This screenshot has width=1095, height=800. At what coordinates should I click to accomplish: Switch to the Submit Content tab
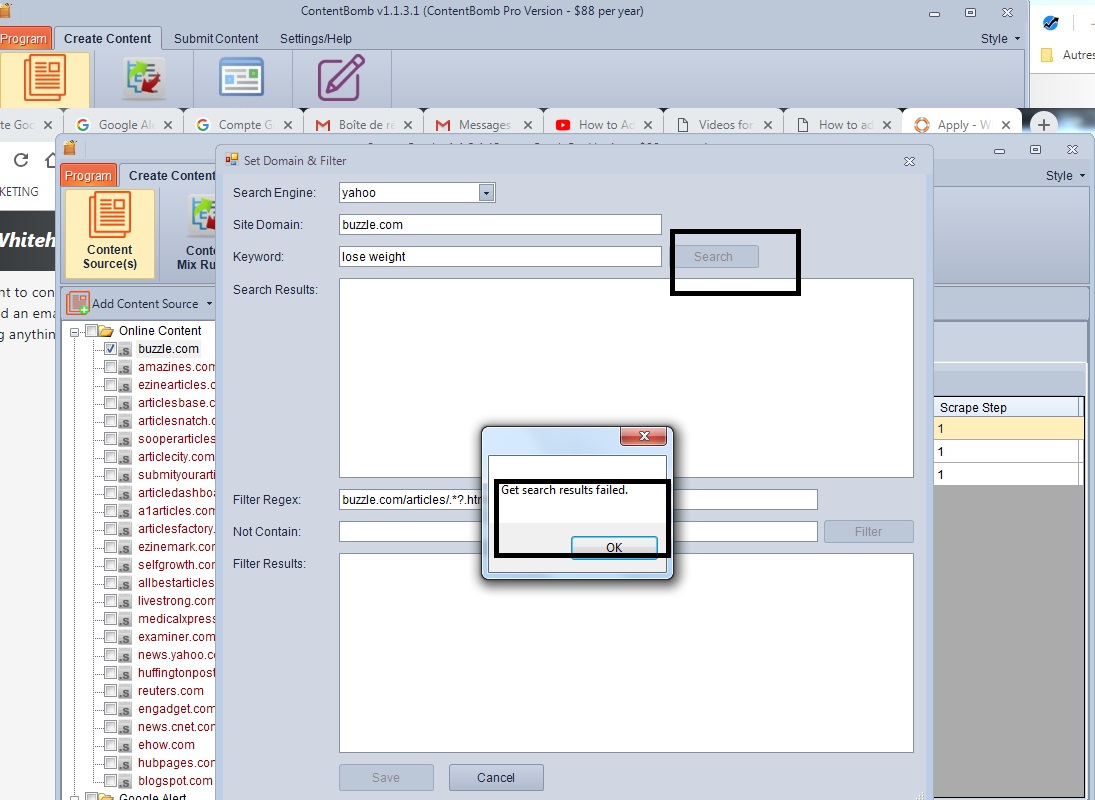click(216, 39)
